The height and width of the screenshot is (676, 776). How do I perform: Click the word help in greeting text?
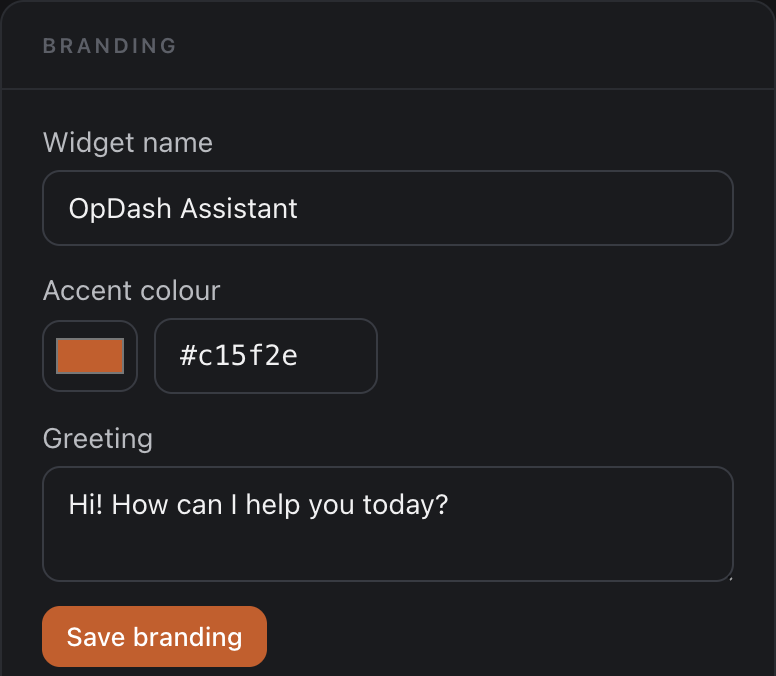pyautogui.click(x=273, y=505)
